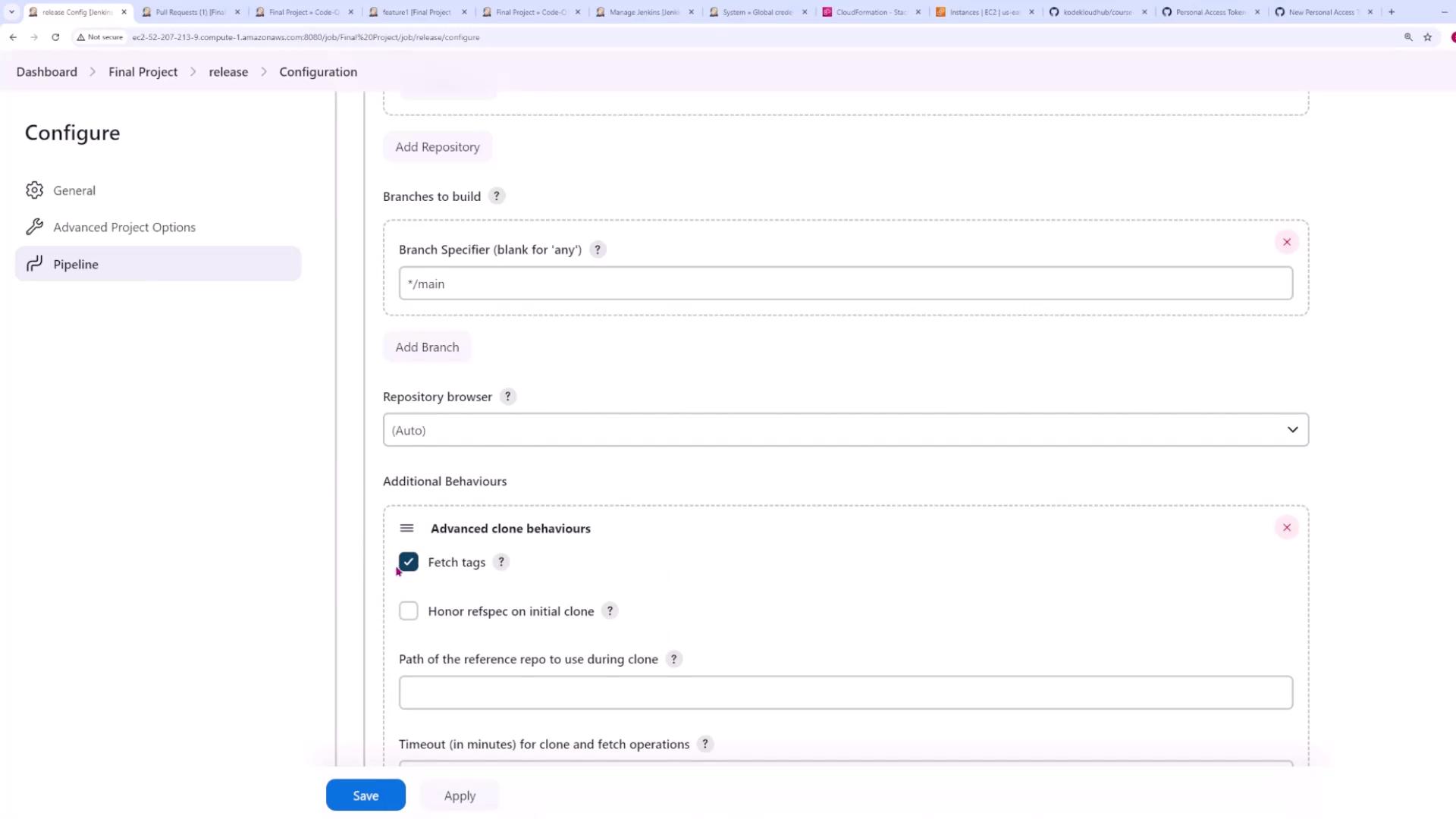Click help icon next to Timeout for clone label

705,744
